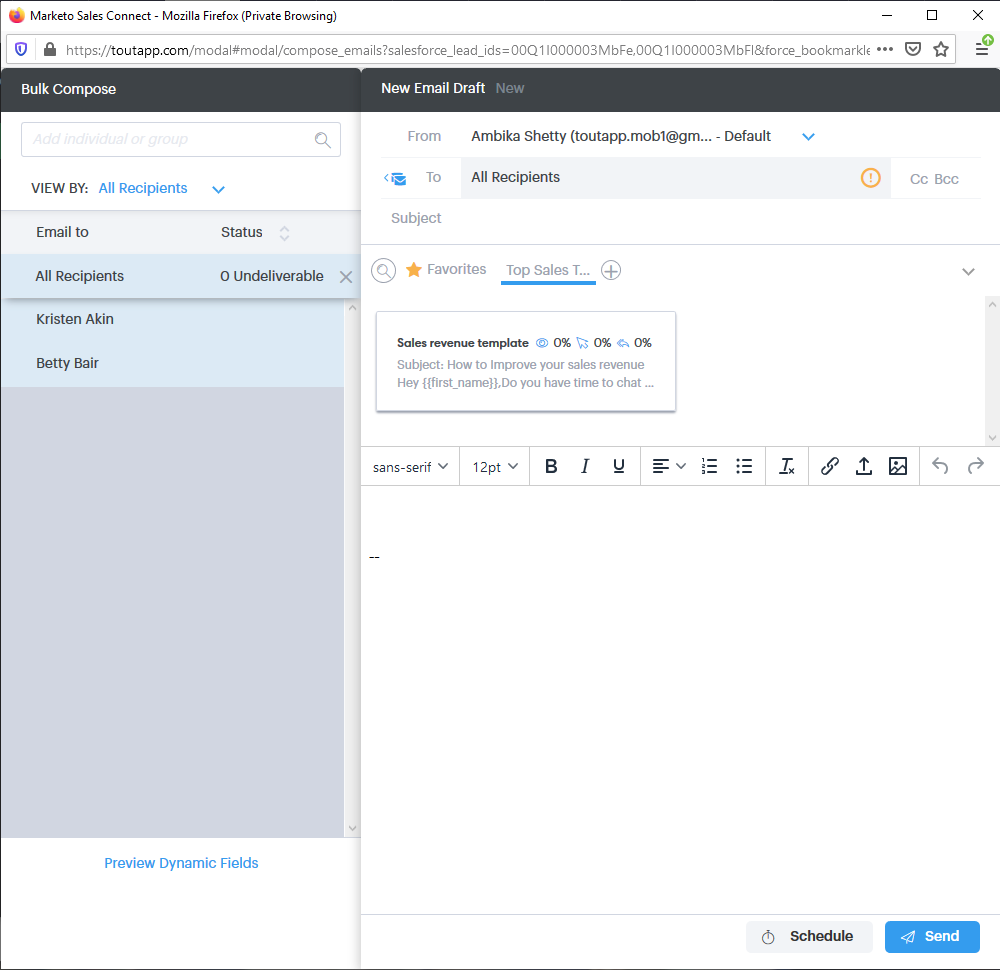
Task: Click the templates panel scroll-down arrow
Action: (x=992, y=437)
